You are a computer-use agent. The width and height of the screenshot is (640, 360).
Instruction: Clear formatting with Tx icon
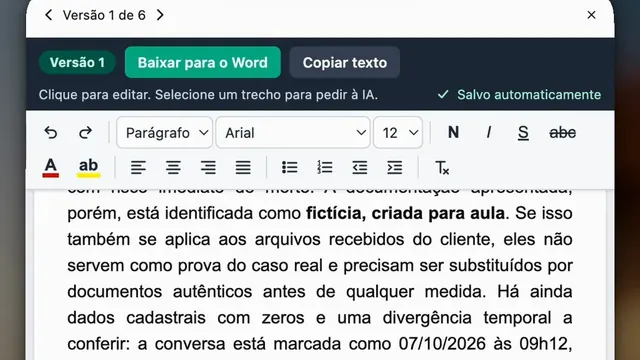point(442,167)
